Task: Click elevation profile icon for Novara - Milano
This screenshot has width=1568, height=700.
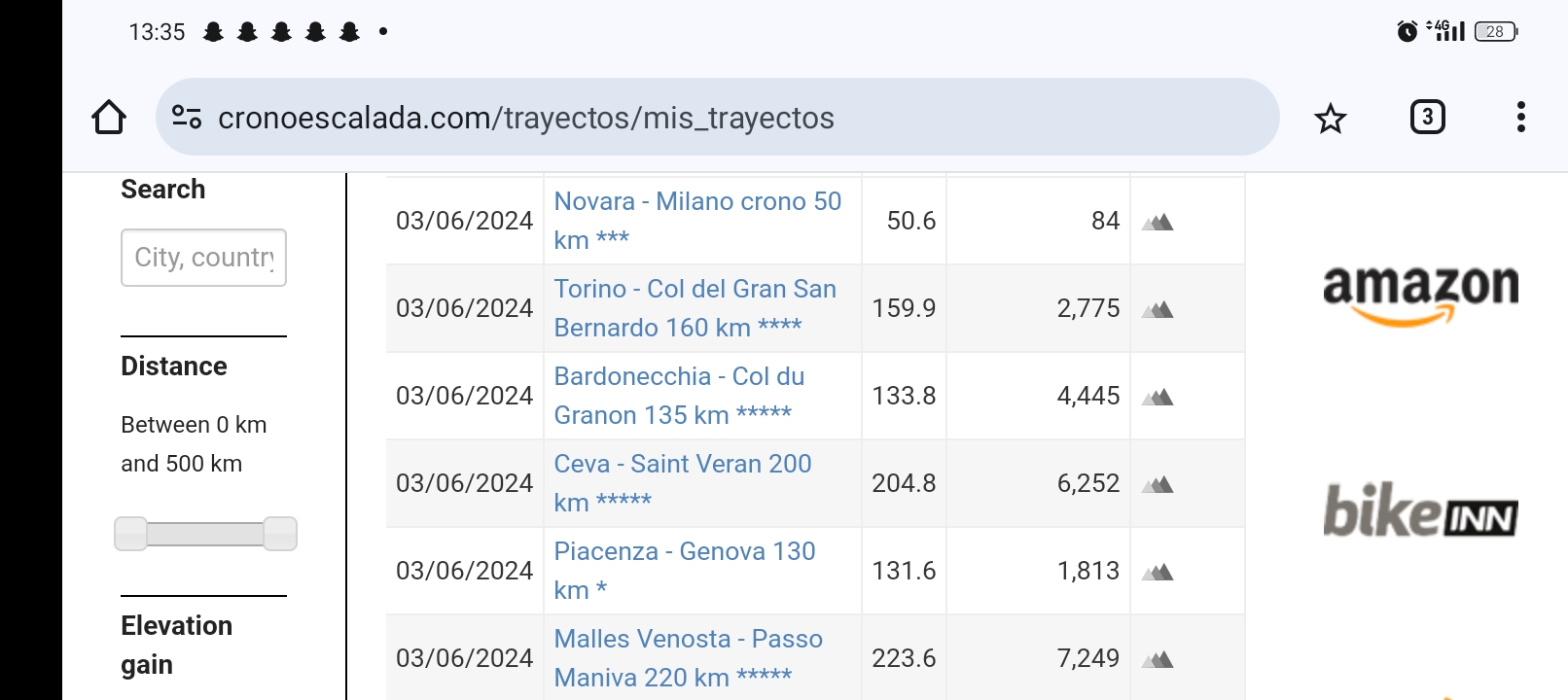Action: (x=1158, y=223)
